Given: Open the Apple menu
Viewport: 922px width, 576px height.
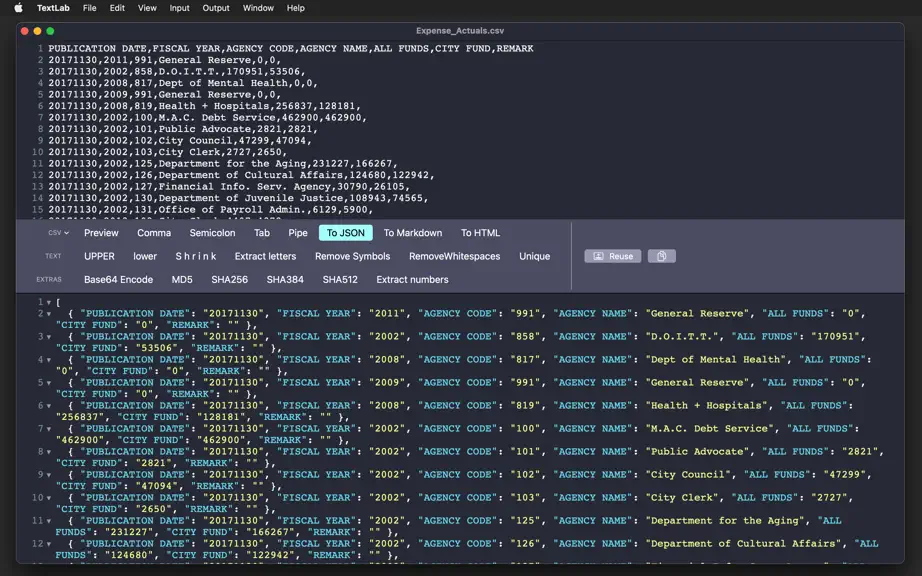Looking at the screenshot, I should pyautogui.click(x=18, y=8).
